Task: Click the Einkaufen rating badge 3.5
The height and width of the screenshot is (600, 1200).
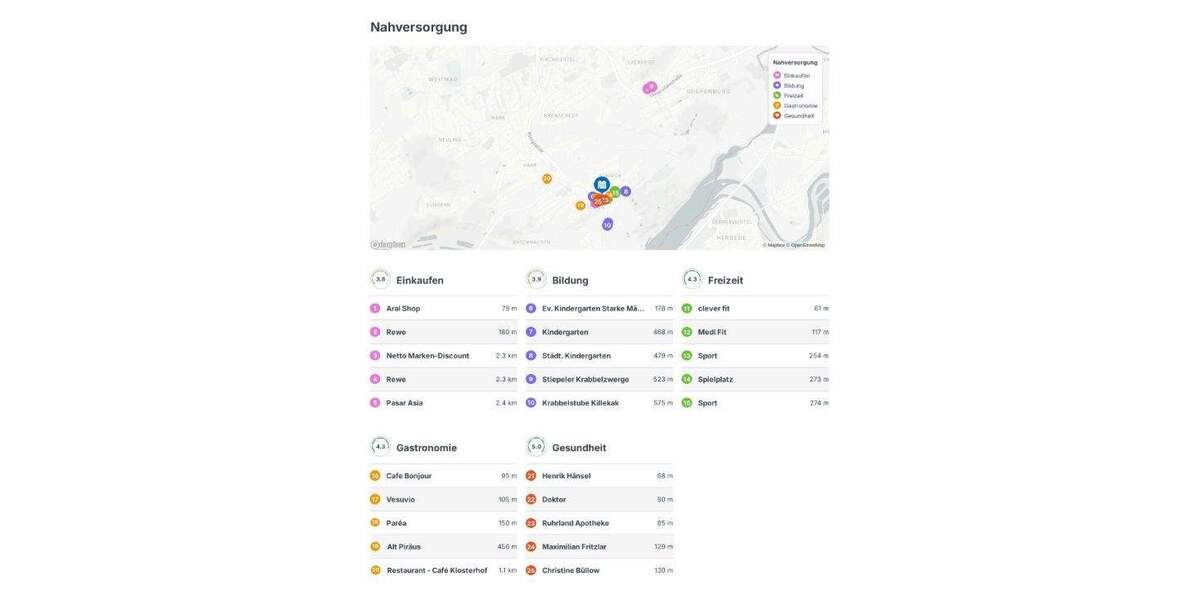Action: click(x=380, y=279)
